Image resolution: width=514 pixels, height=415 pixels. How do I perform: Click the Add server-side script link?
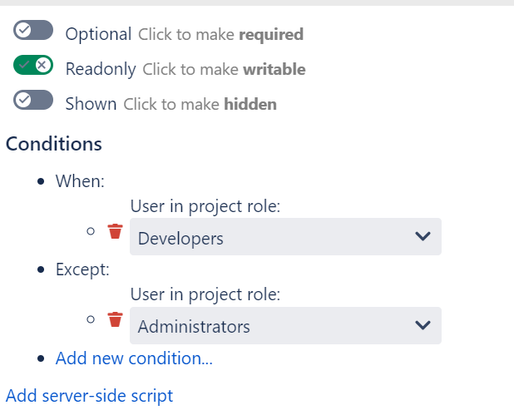pos(89,396)
